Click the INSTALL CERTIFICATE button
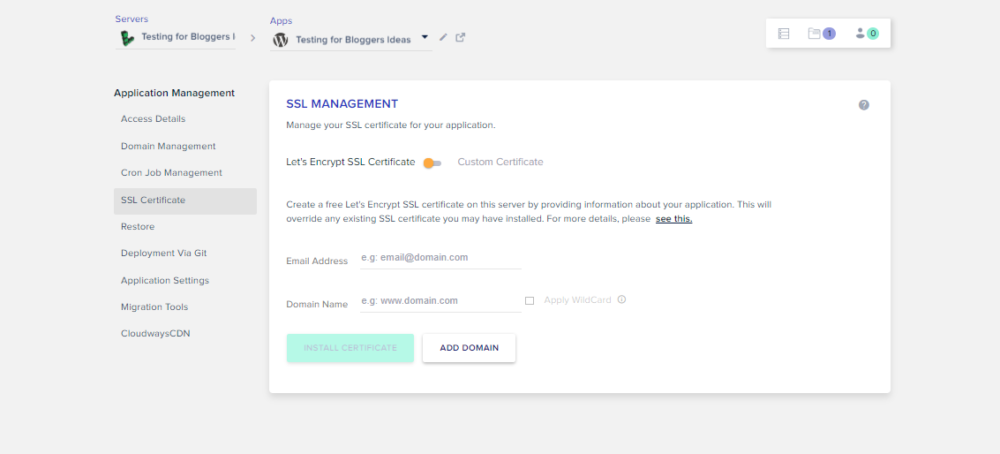1000x454 pixels. (x=350, y=348)
